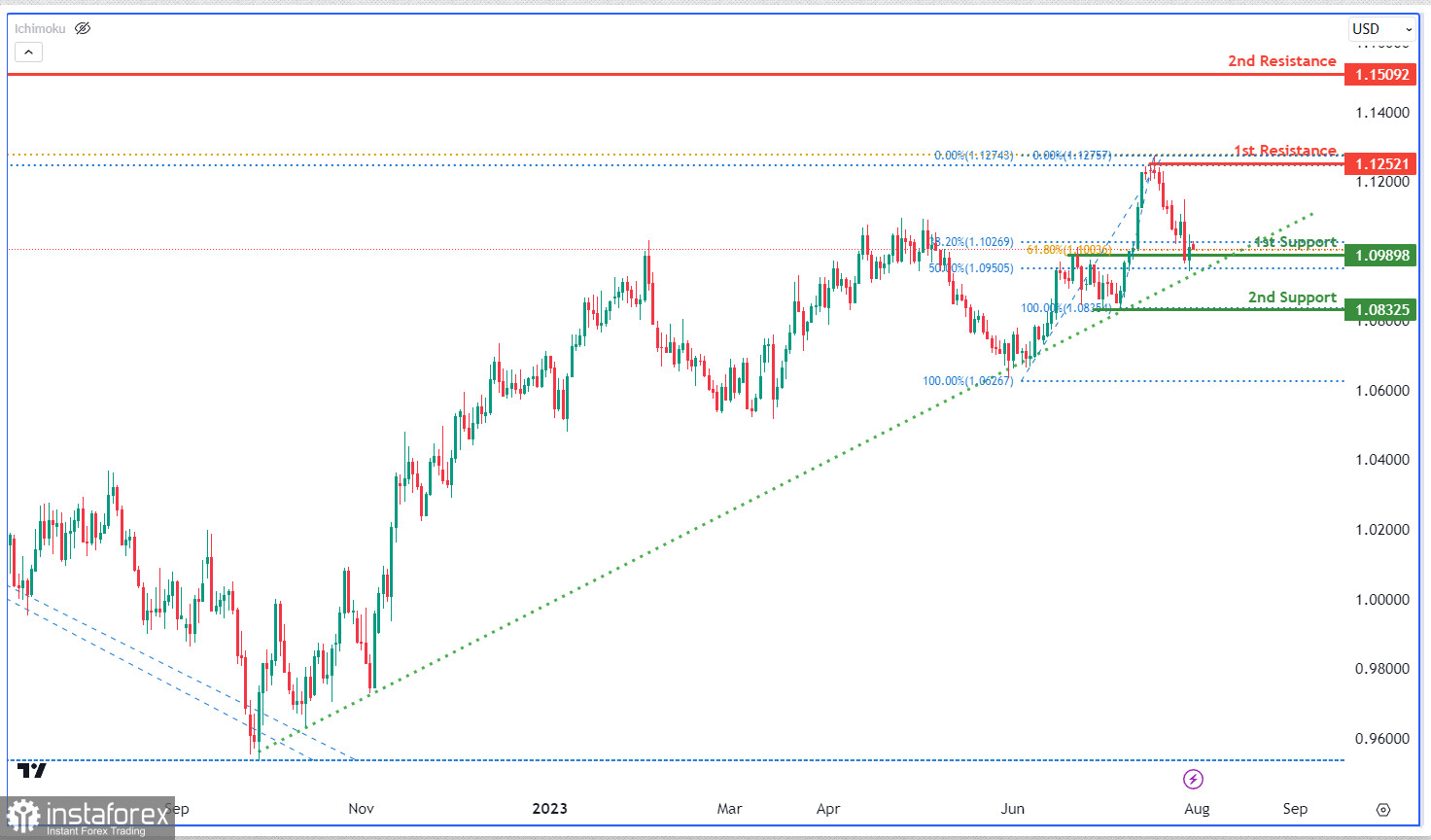The image size is (1431, 840).
Task: Click the 1.02000 price axis value
Action: tap(1381, 530)
